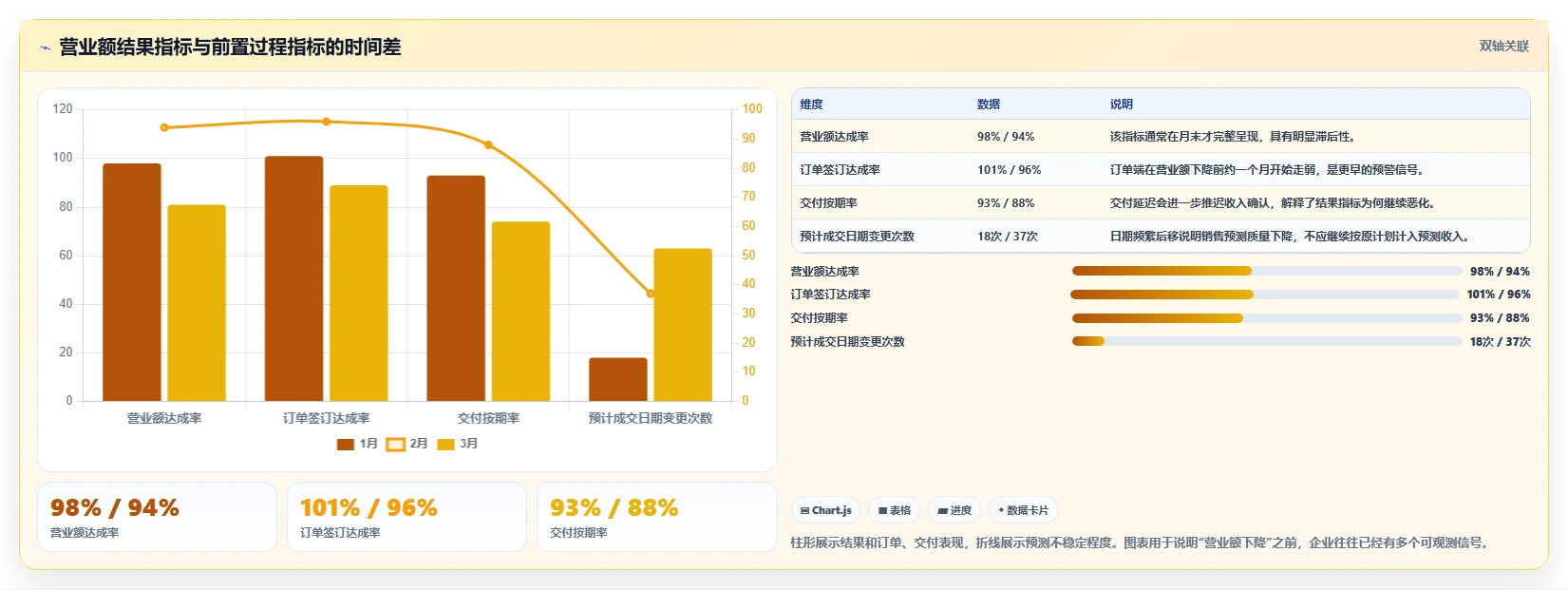
Task: Toggle the 2月 legend swatch
Action: [x=396, y=444]
